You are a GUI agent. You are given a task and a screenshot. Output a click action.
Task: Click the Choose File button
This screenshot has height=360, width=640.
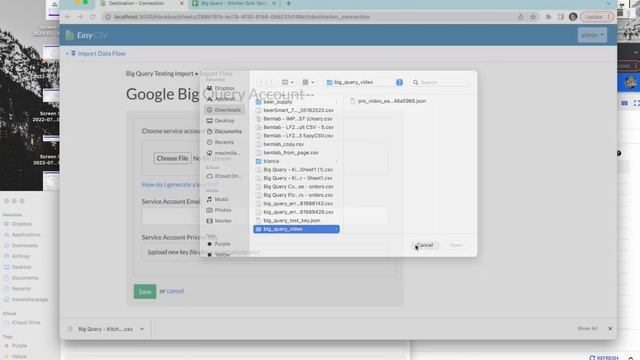(x=172, y=158)
